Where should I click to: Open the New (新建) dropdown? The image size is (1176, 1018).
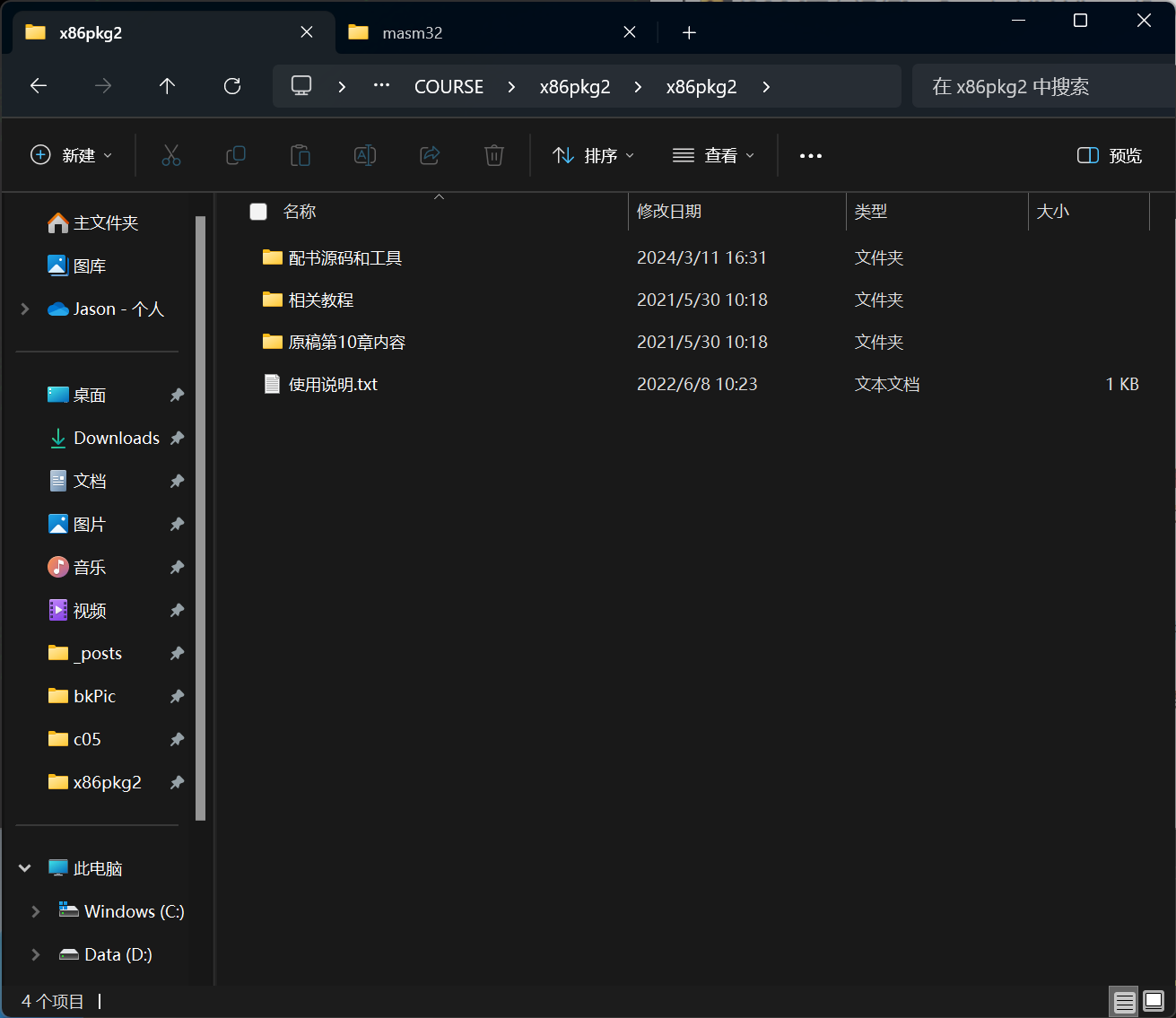click(x=72, y=155)
